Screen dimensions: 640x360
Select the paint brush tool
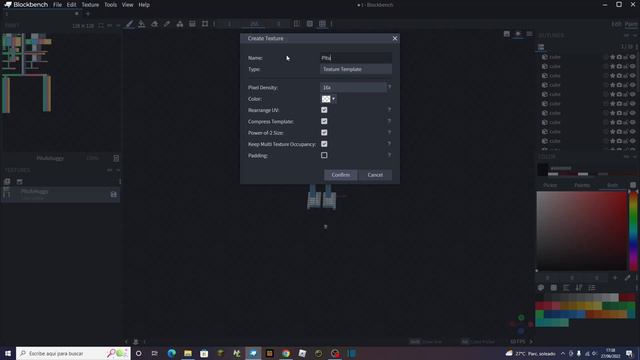click(129, 24)
